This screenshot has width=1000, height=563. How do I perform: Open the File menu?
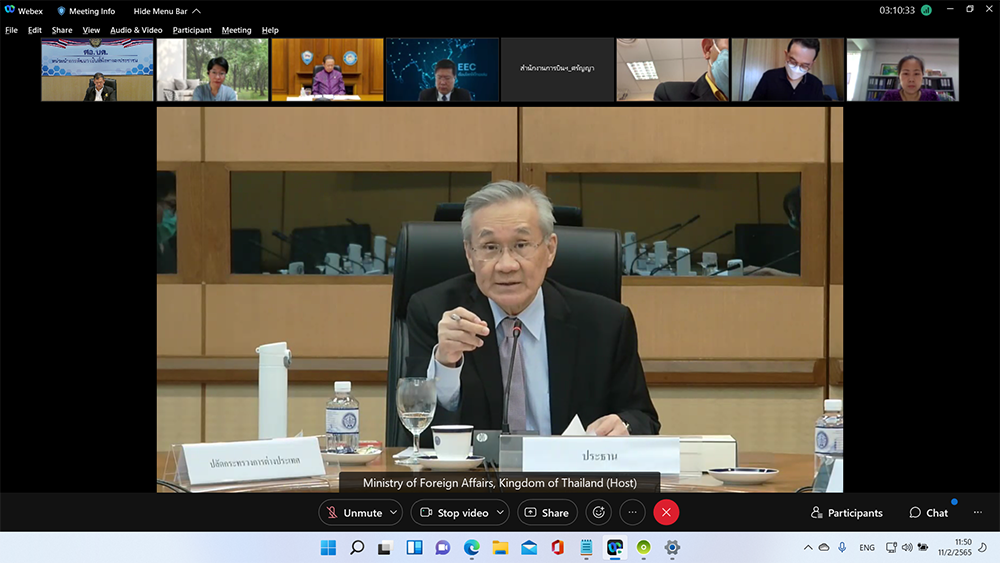click(x=11, y=30)
